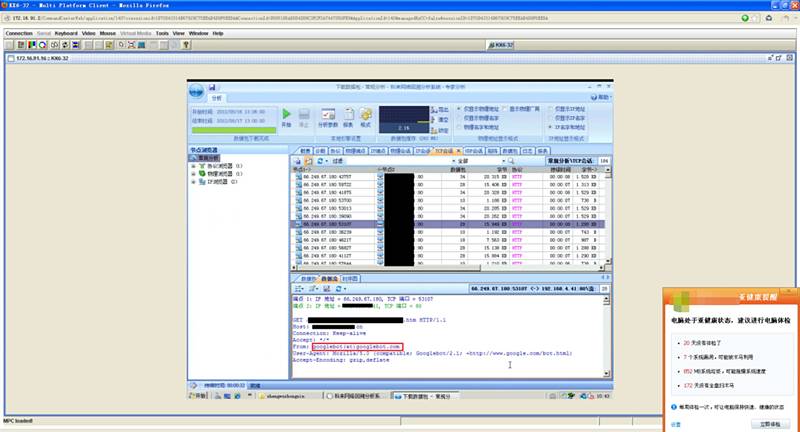
Task: Open dropdown of first data stream toolbar icon
Action: [305, 289]
